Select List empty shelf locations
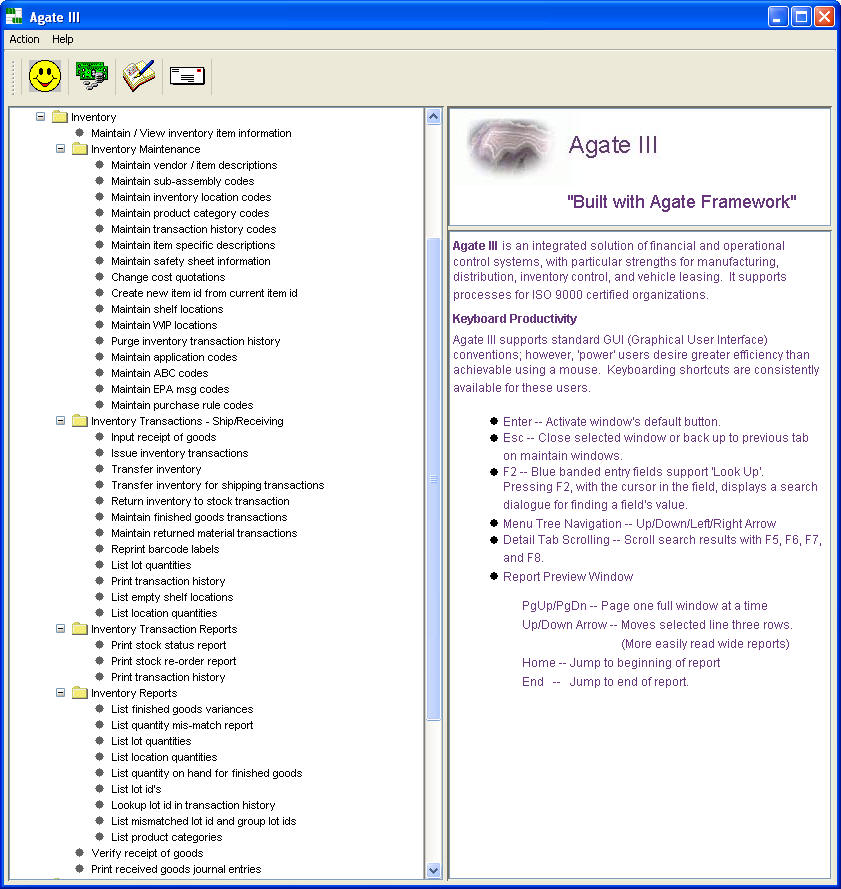 pos(172,597)
